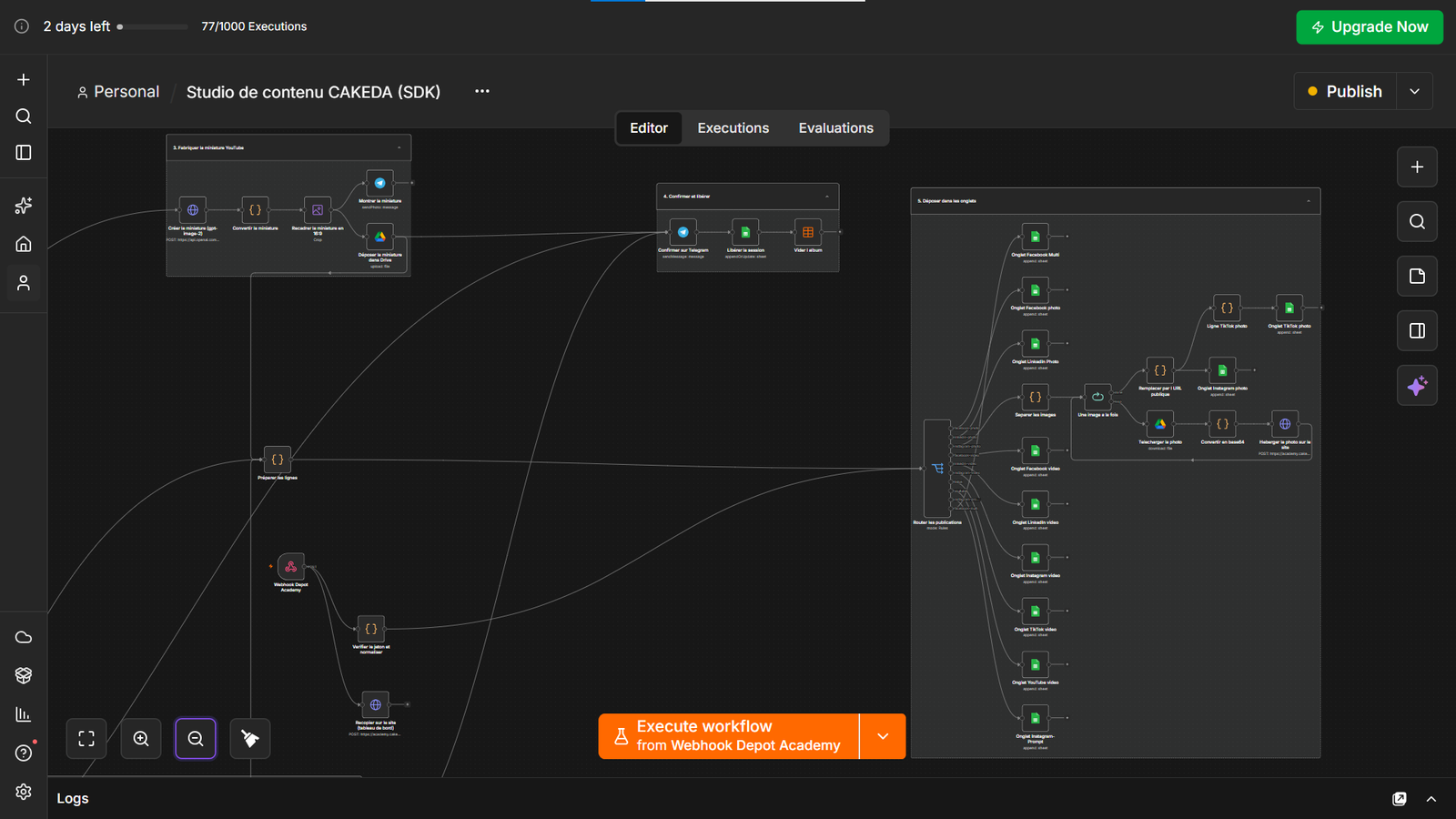Open the Execute workflow trigger dropdown
The height and width of the screenshot is (819, 1456).
(883, 736)
